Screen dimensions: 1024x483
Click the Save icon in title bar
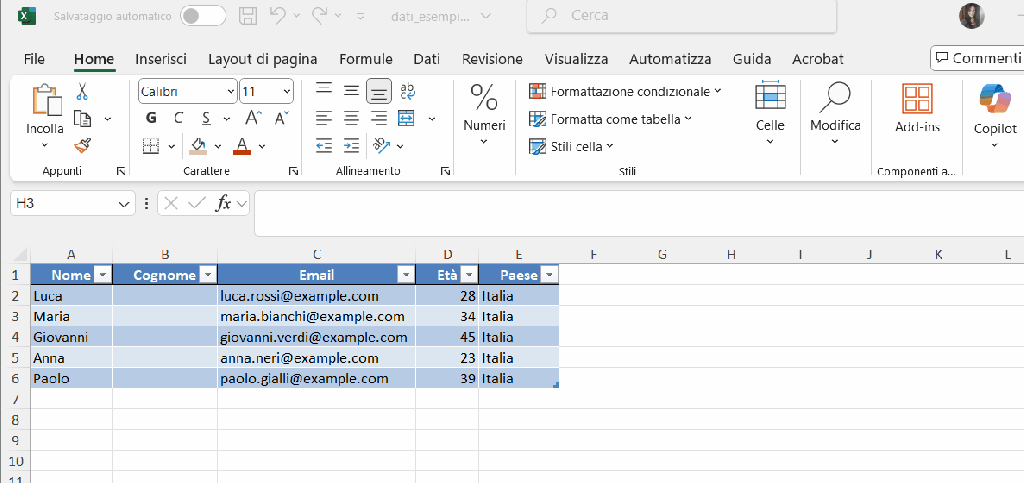pos(248,17)
